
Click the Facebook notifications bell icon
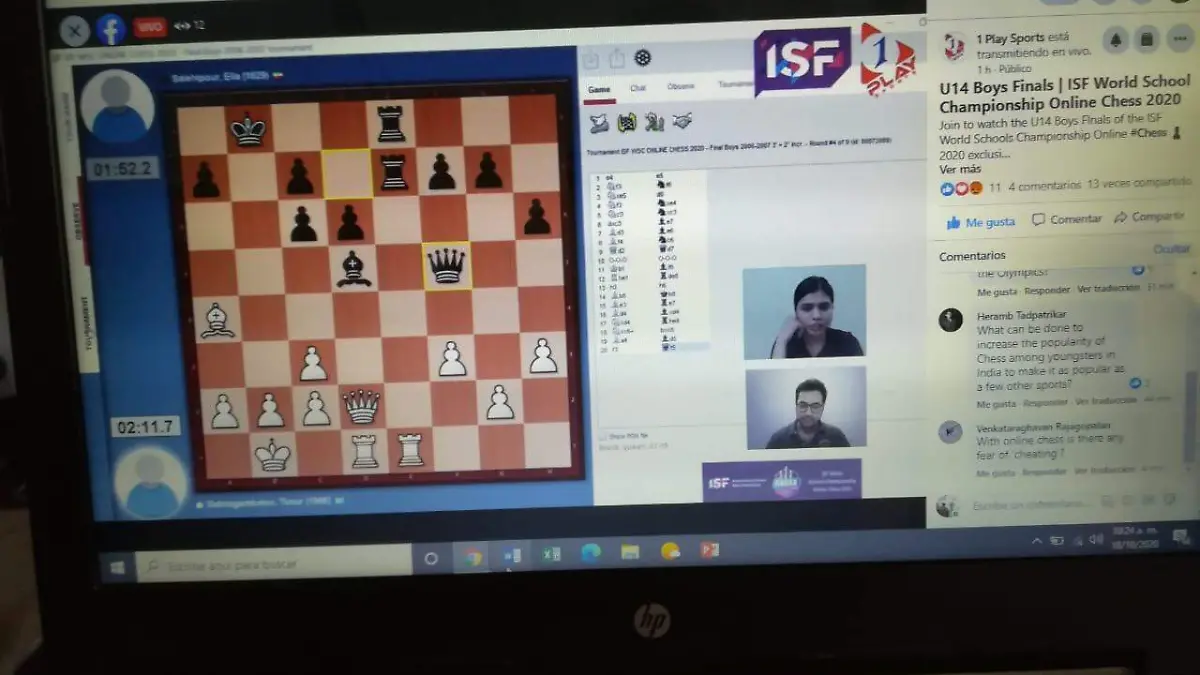1114,39
